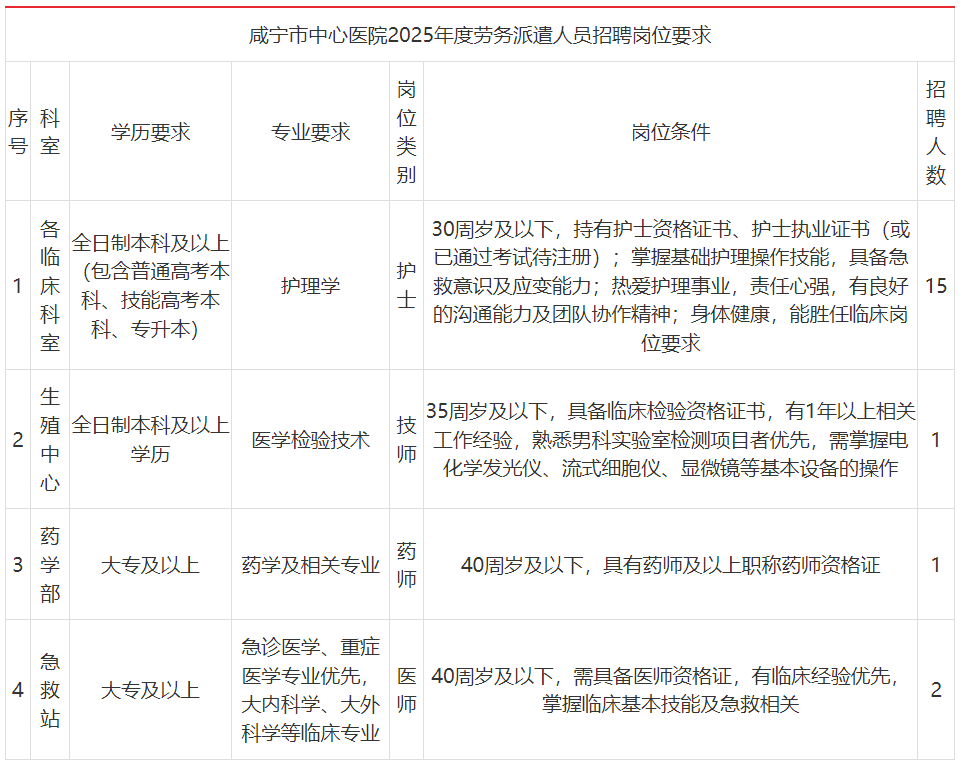Click the 学历要求 column header
Viewport: 963px width, 767px height.
tap(150, 132)
